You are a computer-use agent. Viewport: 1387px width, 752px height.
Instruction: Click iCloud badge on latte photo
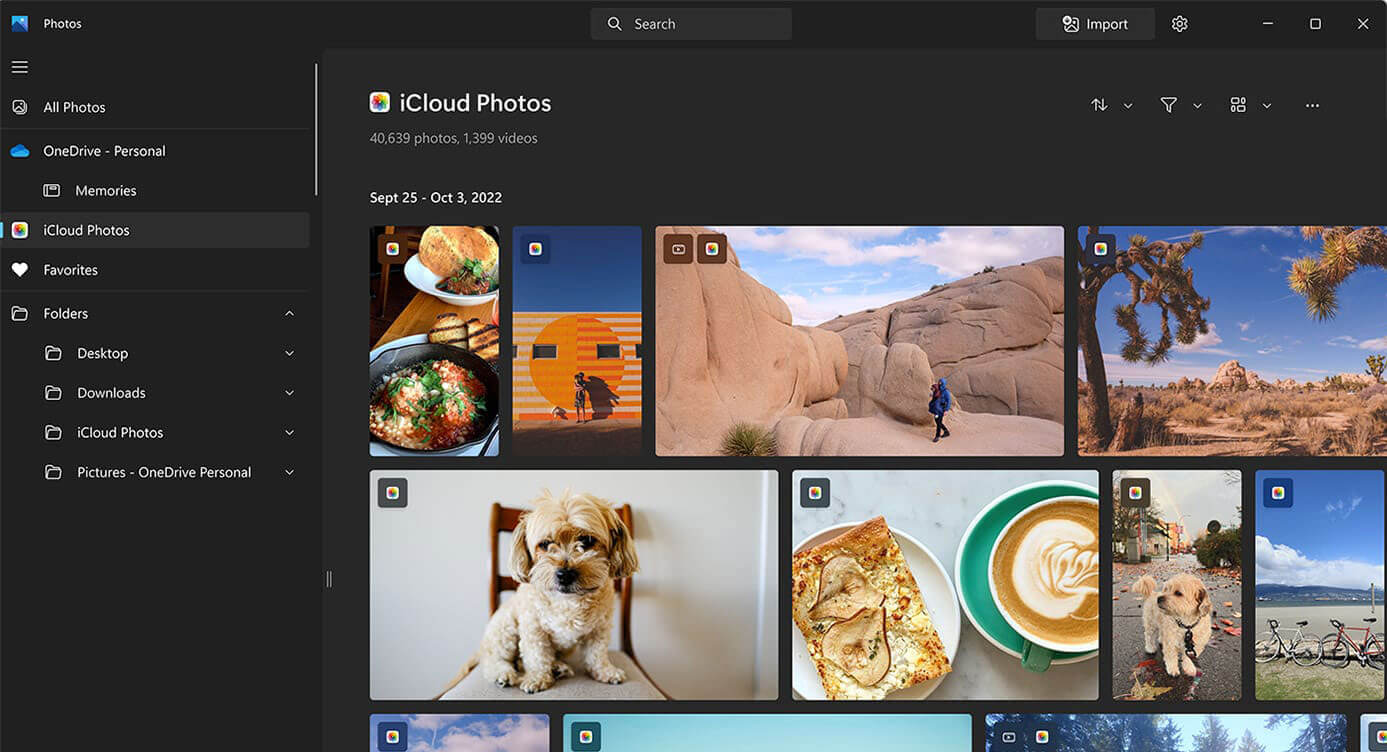click(815, 493)
